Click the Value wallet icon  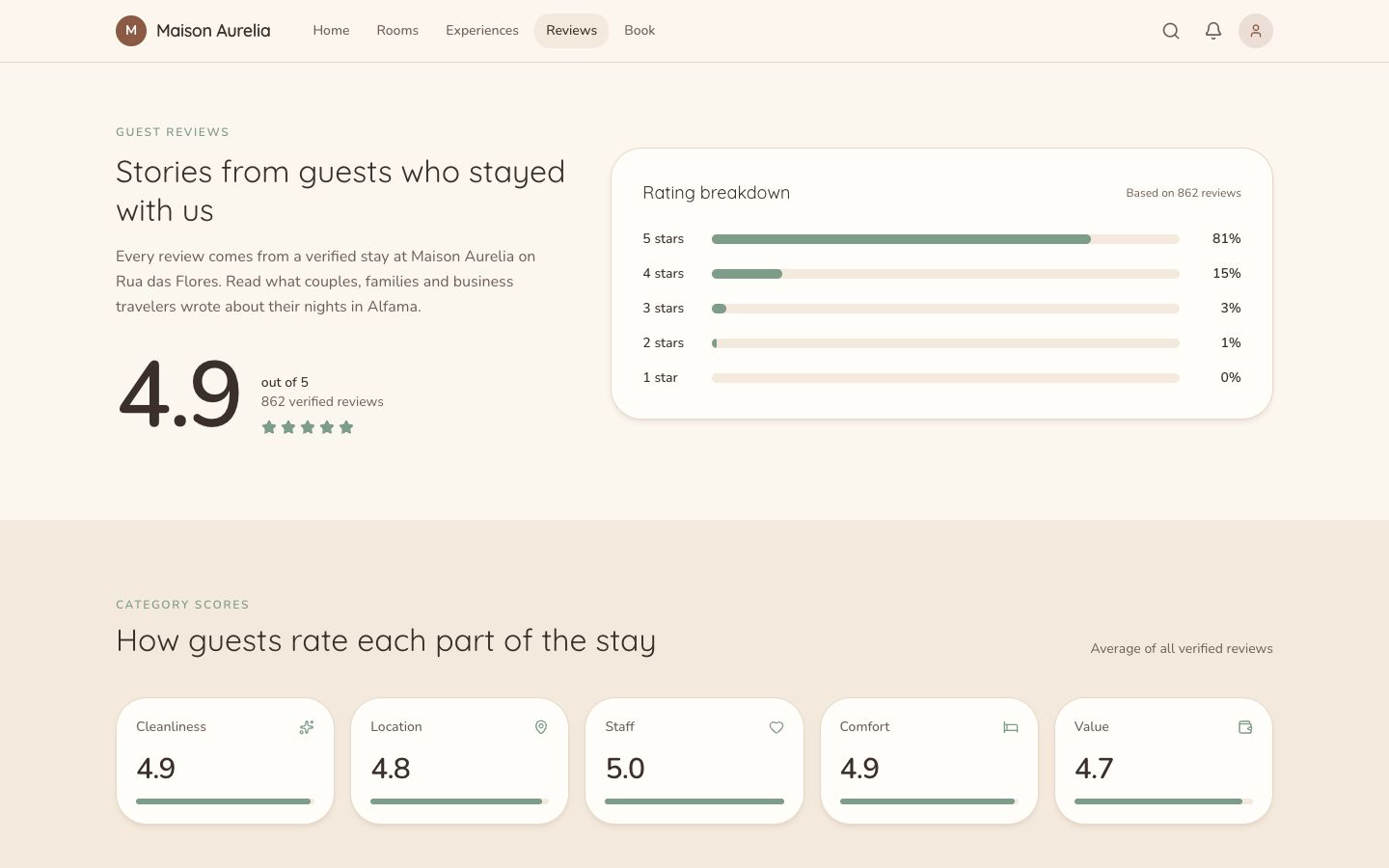[1245, 727]
